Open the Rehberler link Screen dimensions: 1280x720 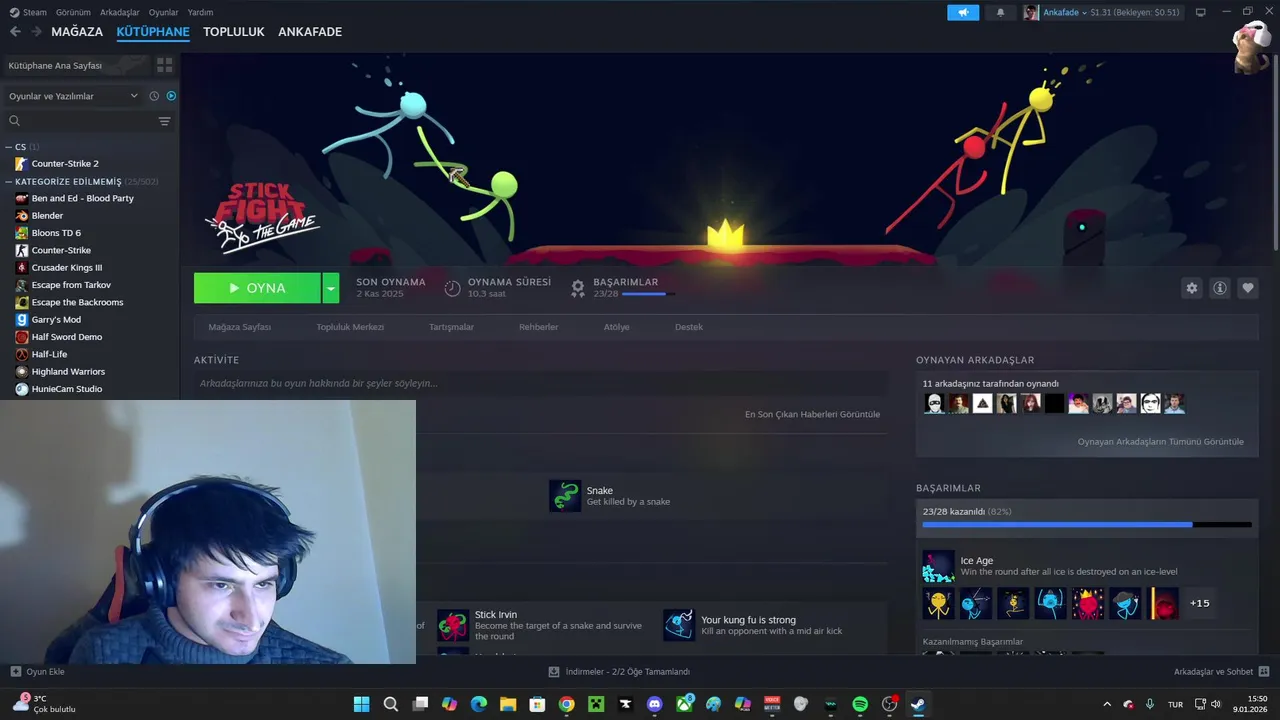click(538, 327)
